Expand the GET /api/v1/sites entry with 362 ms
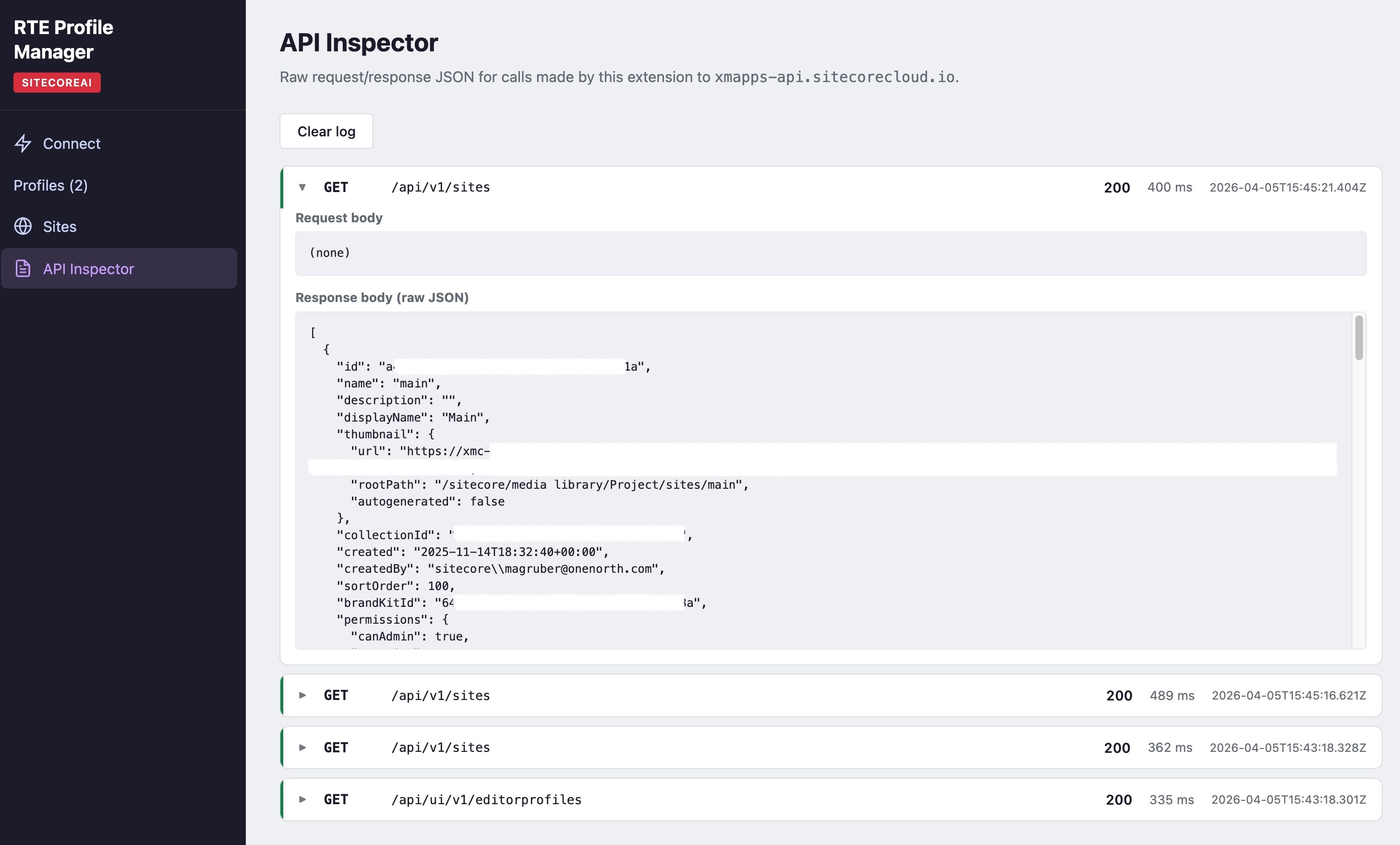Screen dimensions: 1400x845 tap(303, 748)
